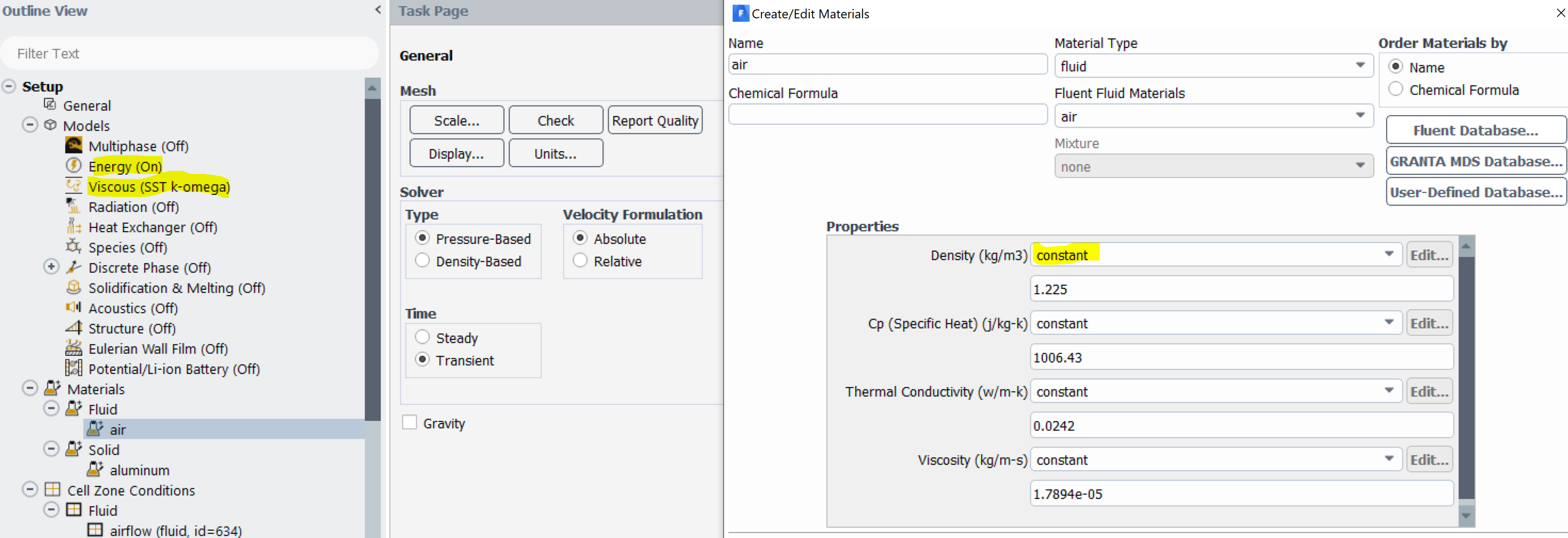Click the Multiphase model icon
1568x538 pixels.
tap(74, 145)
